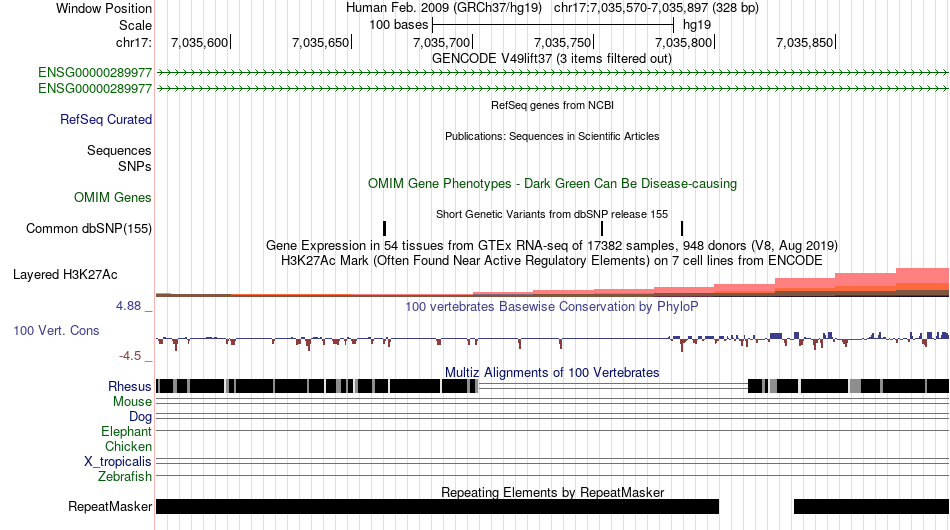The image size is (950, 530).
Task: Click the GENCODE V49lift37 track title
Action: tap(552, 59)
